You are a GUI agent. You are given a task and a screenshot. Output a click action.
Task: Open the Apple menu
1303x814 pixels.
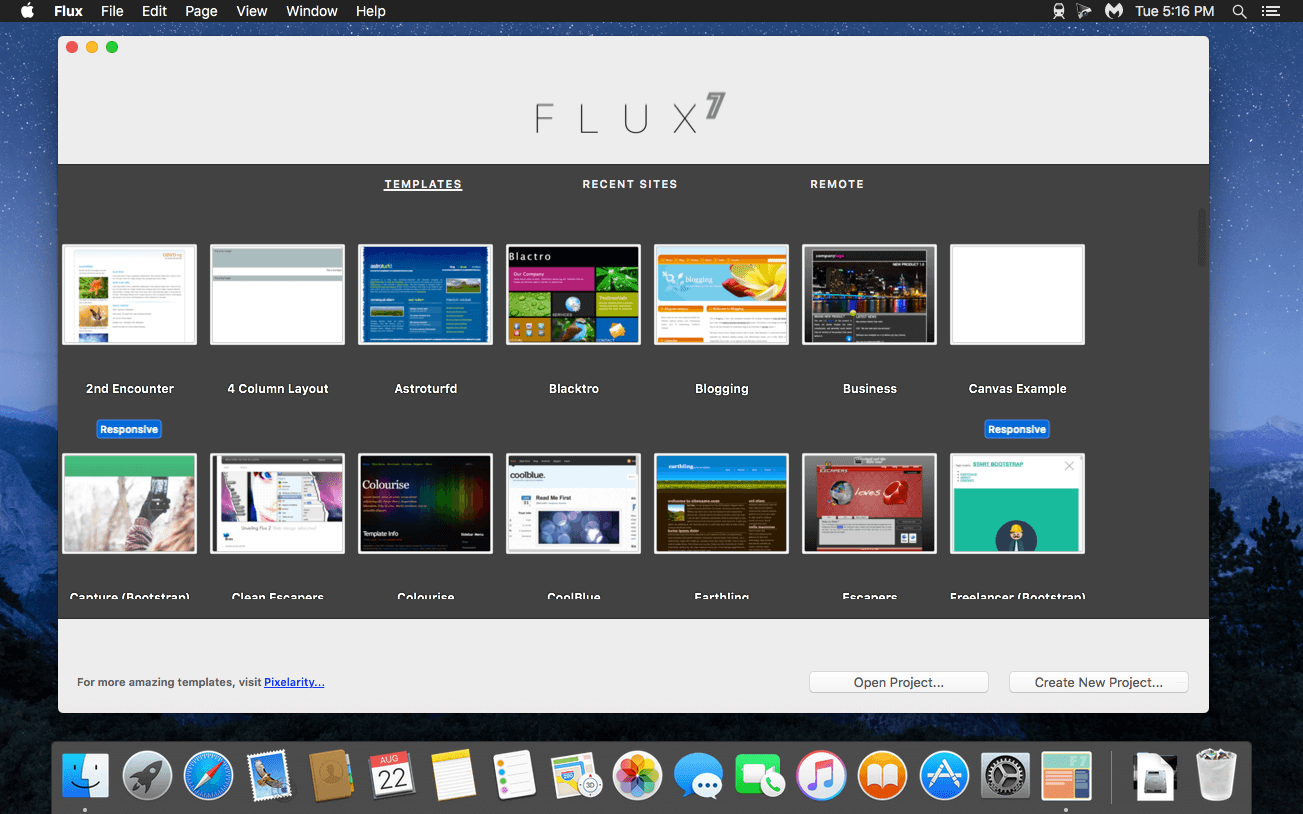click(x=27, y=11)
